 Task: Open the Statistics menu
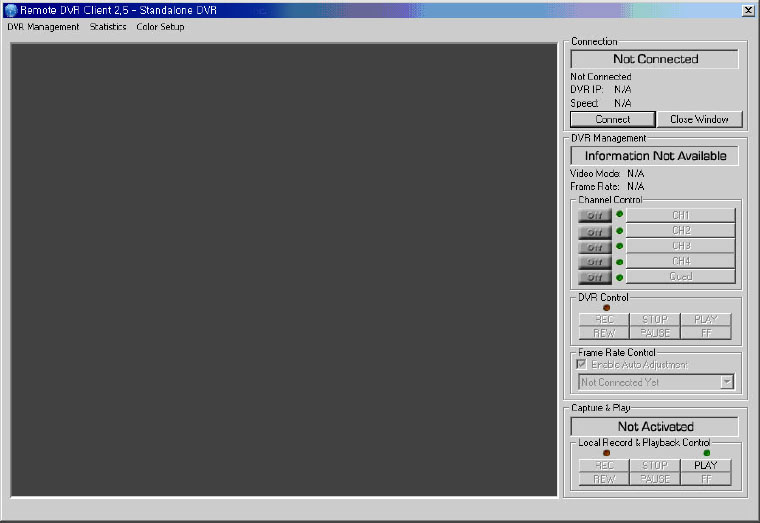[108, 27]
